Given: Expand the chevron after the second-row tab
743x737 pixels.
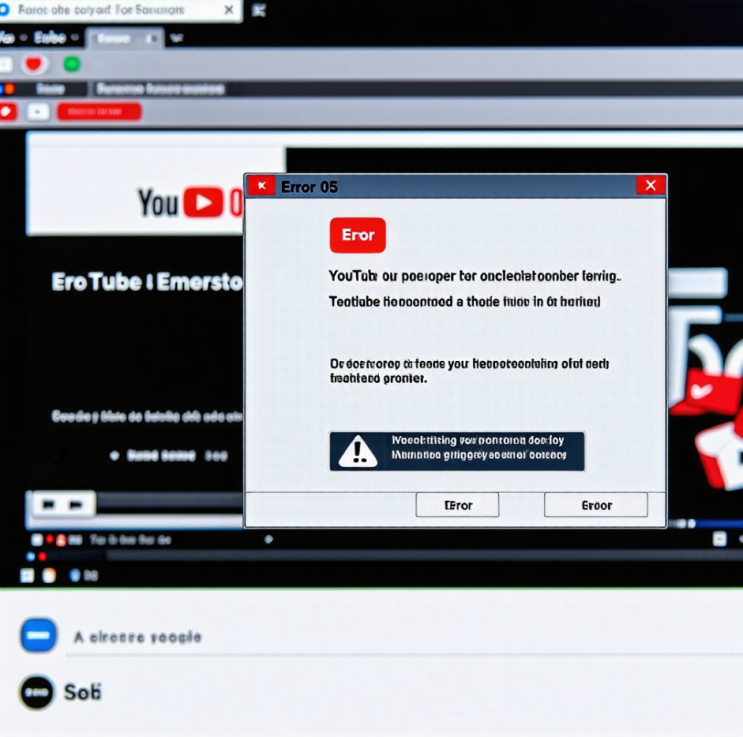Looking at the screenshot, I should pos(176,38).
